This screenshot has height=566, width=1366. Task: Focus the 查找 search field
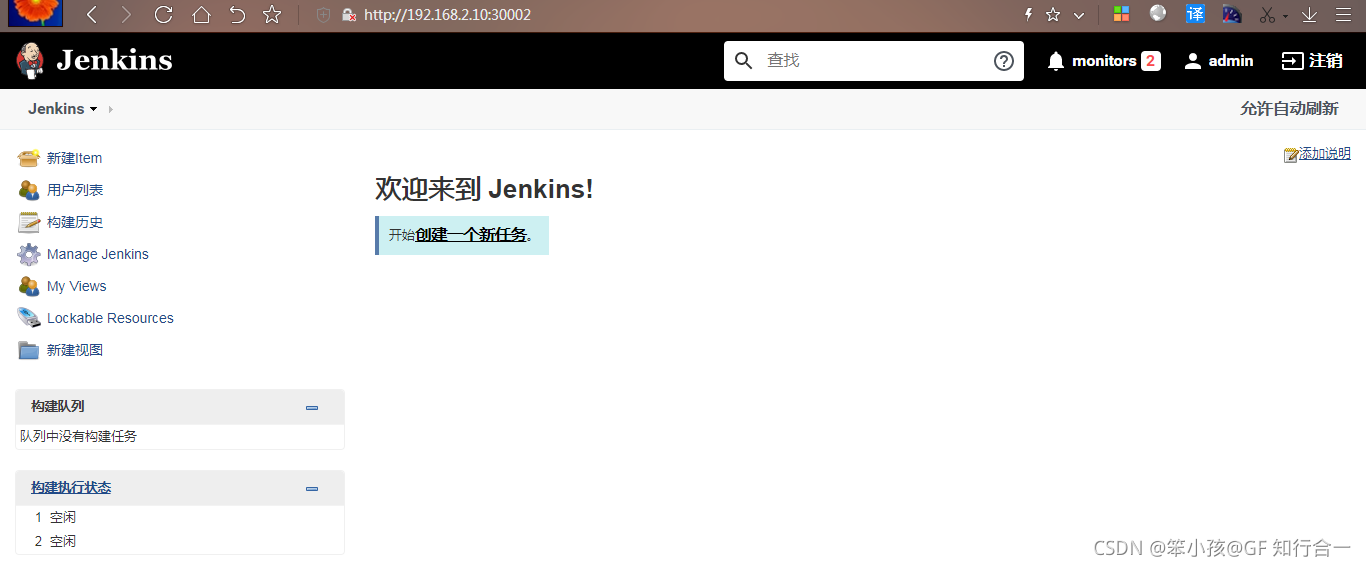(x=873, y=61)
